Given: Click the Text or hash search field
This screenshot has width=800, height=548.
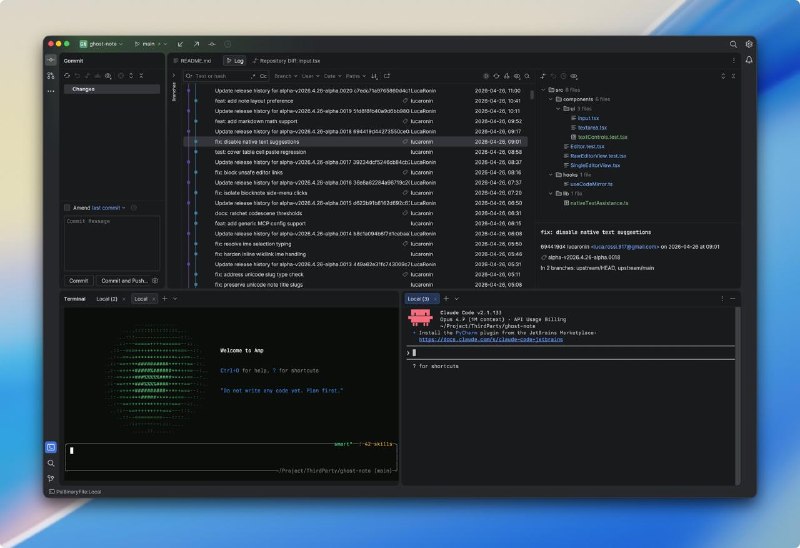Looking at the screenshot, I should click(x=219, y=76).
